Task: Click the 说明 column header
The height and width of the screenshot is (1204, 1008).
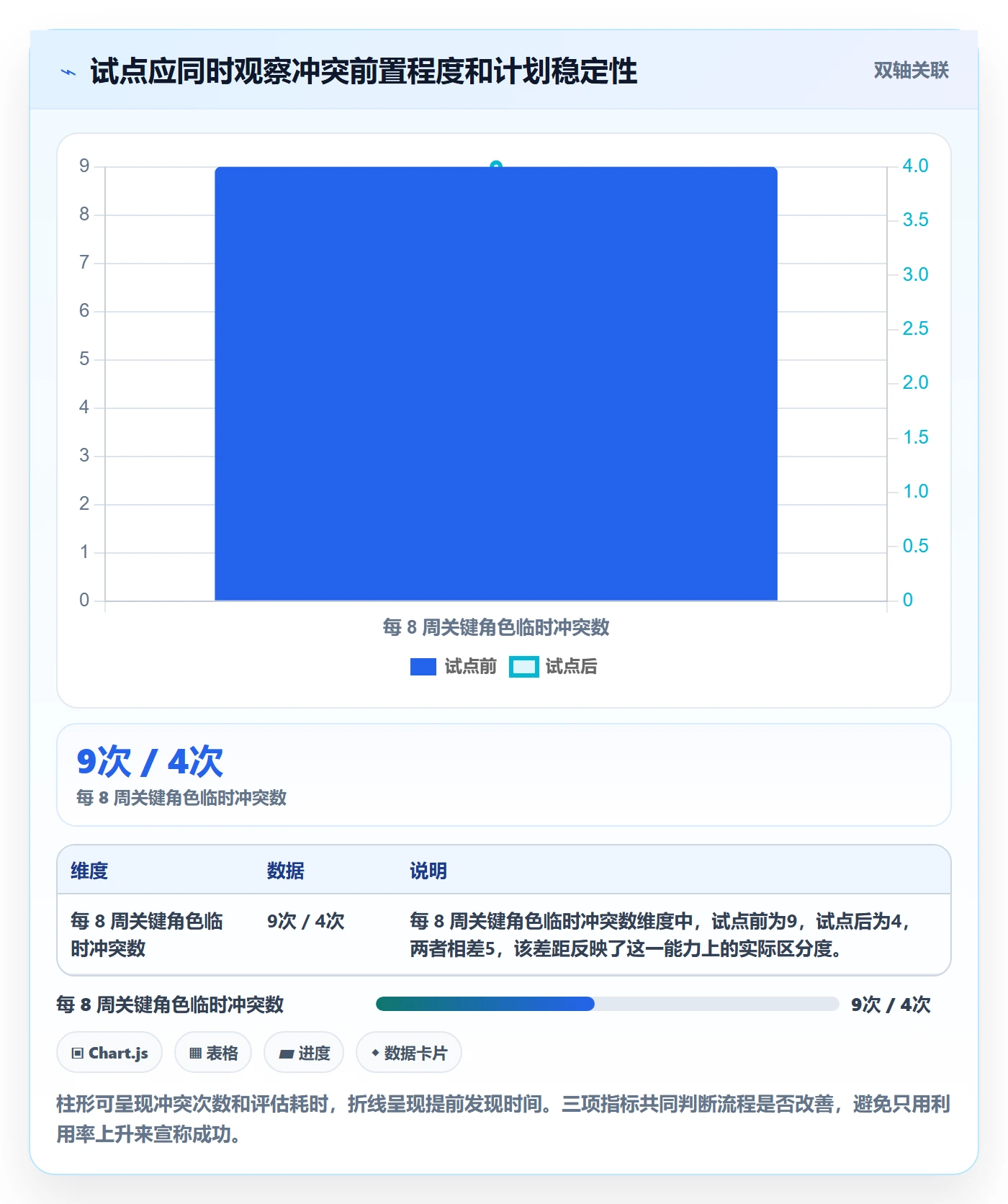Action: (428, 871)
